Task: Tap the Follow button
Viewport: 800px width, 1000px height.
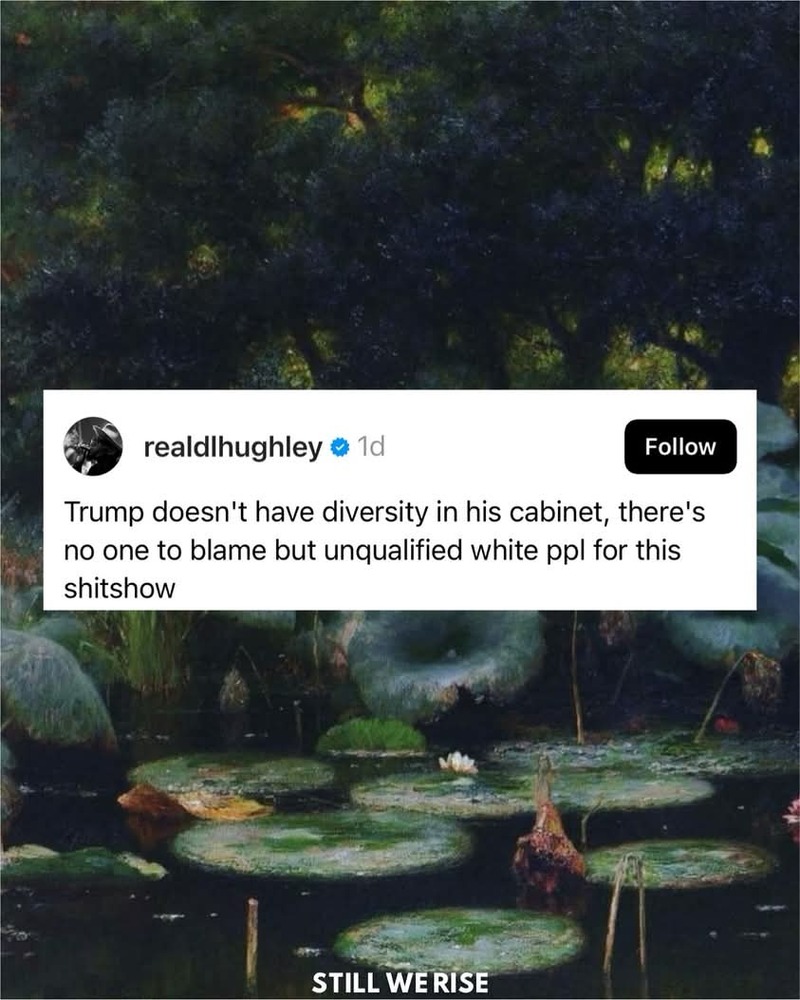Action: click(x=680, y=446)
